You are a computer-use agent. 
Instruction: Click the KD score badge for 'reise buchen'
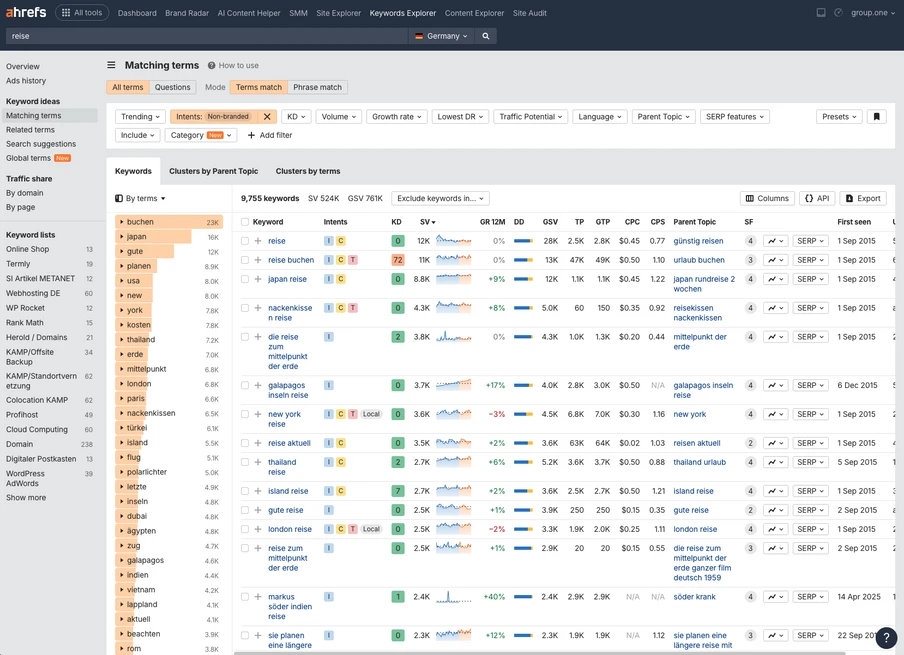click(399, 260)
